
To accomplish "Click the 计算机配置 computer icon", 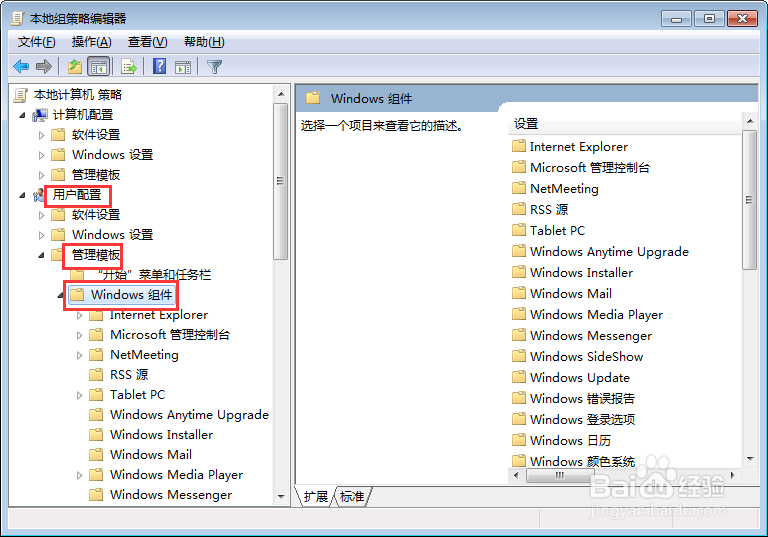I will pyautogui.click(x=40, y=115).
